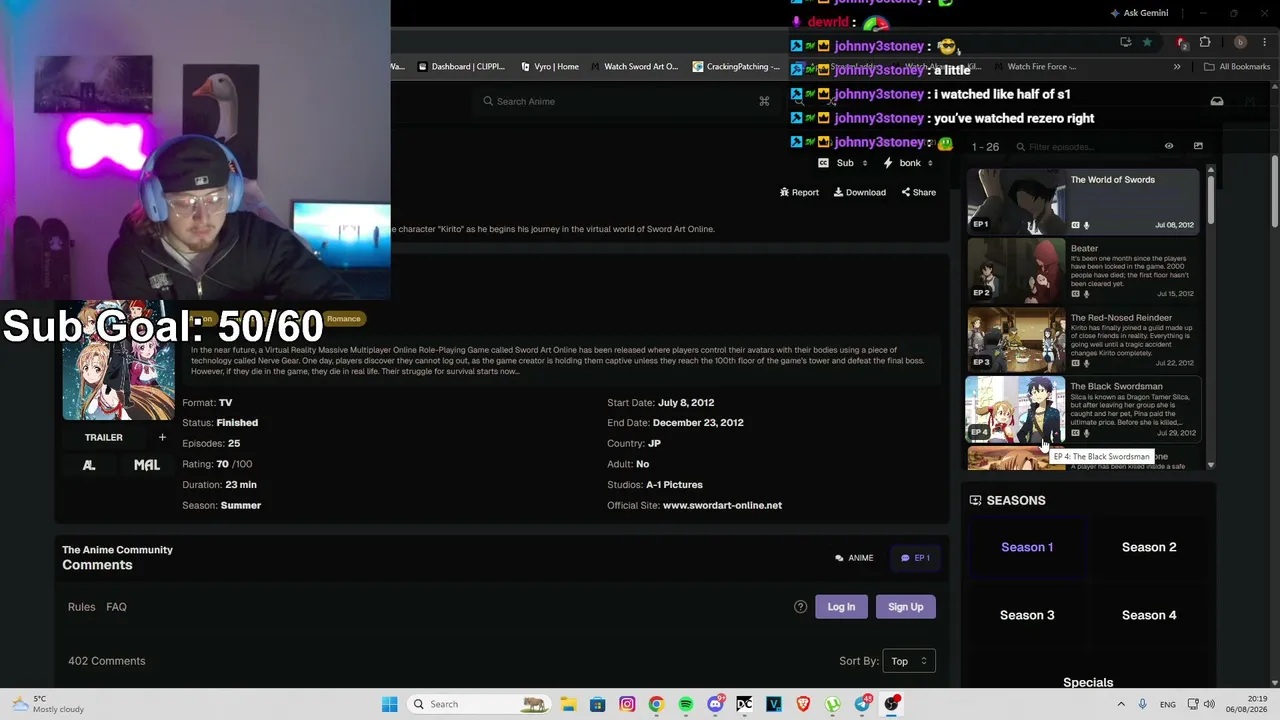Click the Sign Up button
Screen dimensions: 1280x720
(x=906, y=607)
